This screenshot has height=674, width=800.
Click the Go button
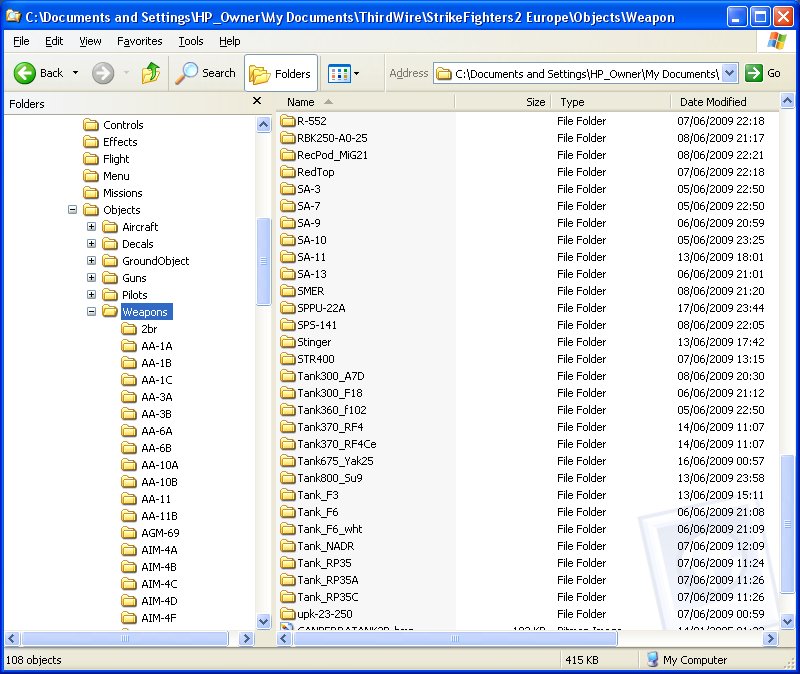pos(763,73)
